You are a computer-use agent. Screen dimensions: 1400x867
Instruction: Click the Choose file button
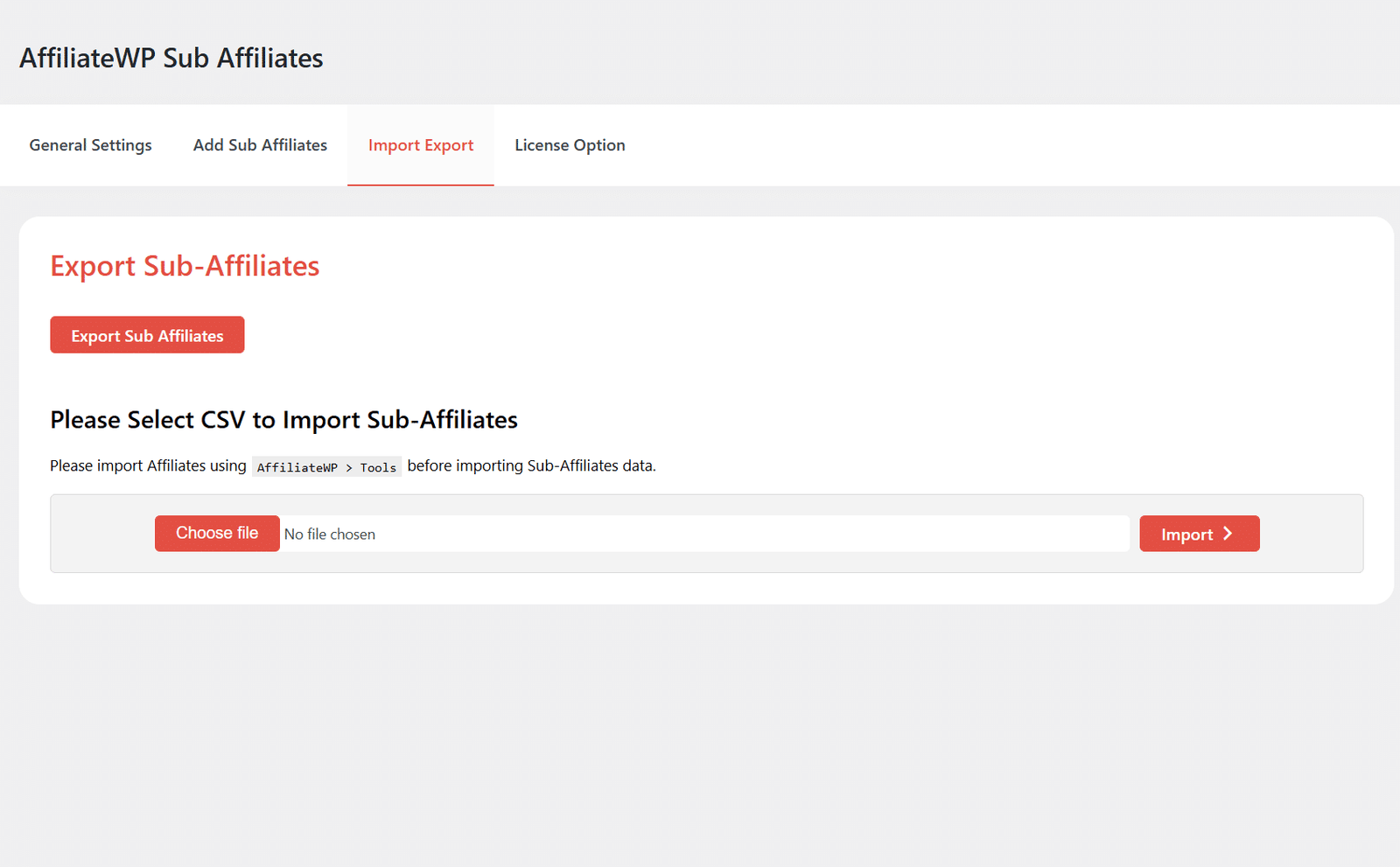[217, 533]
